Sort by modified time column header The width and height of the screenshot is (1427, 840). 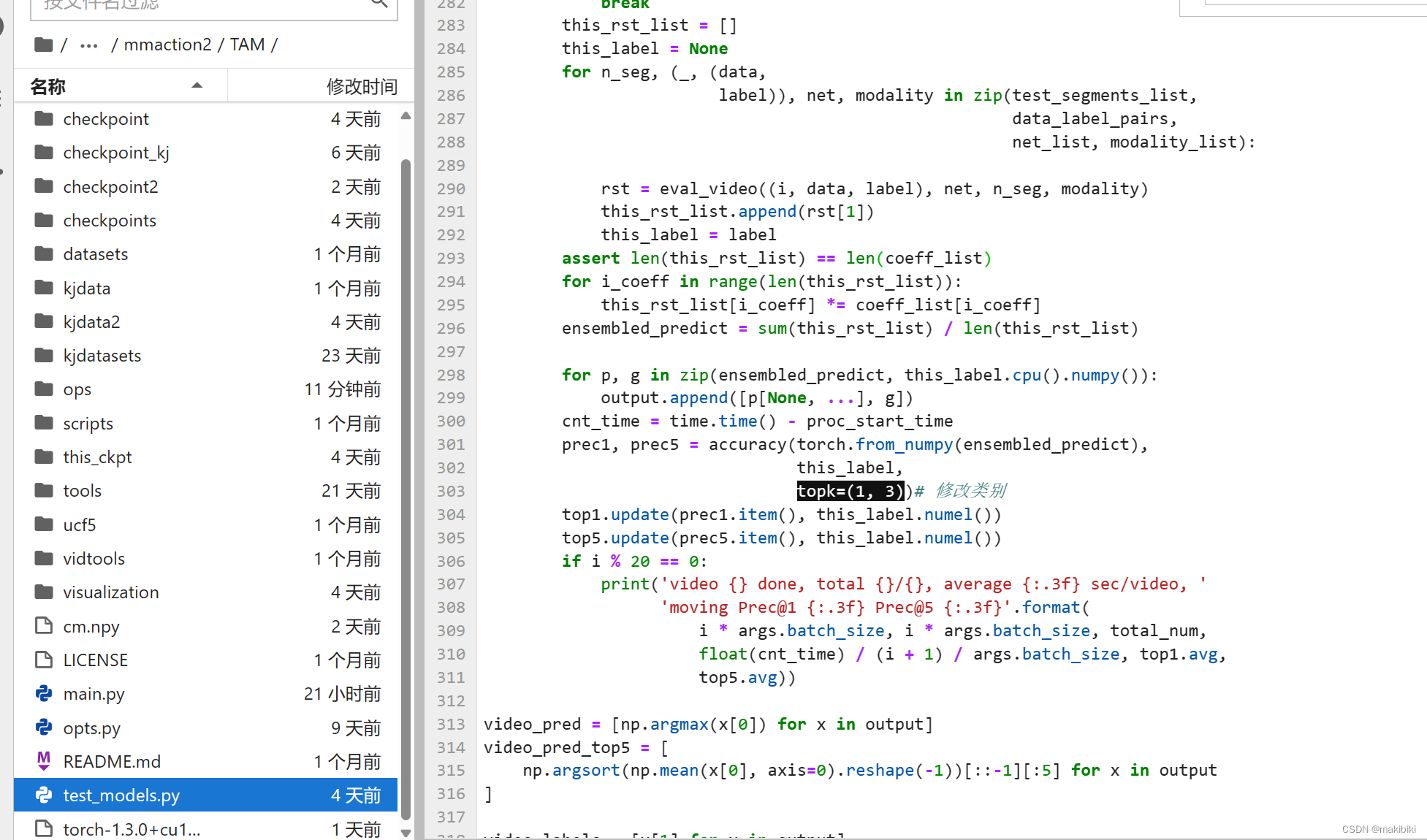[362, 86]
